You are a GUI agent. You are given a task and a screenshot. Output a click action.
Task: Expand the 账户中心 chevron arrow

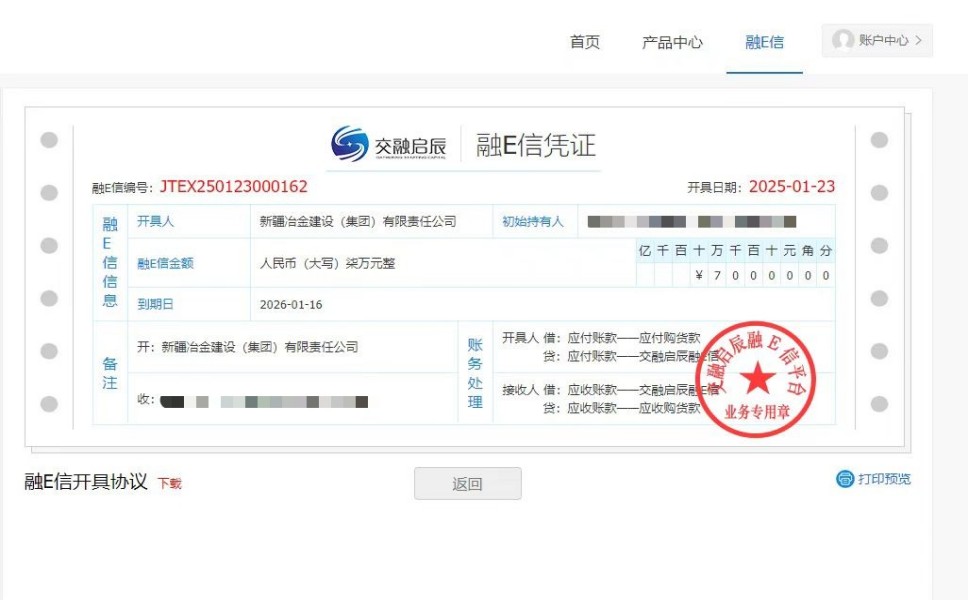pyautogui.click(x=919, y=40)
